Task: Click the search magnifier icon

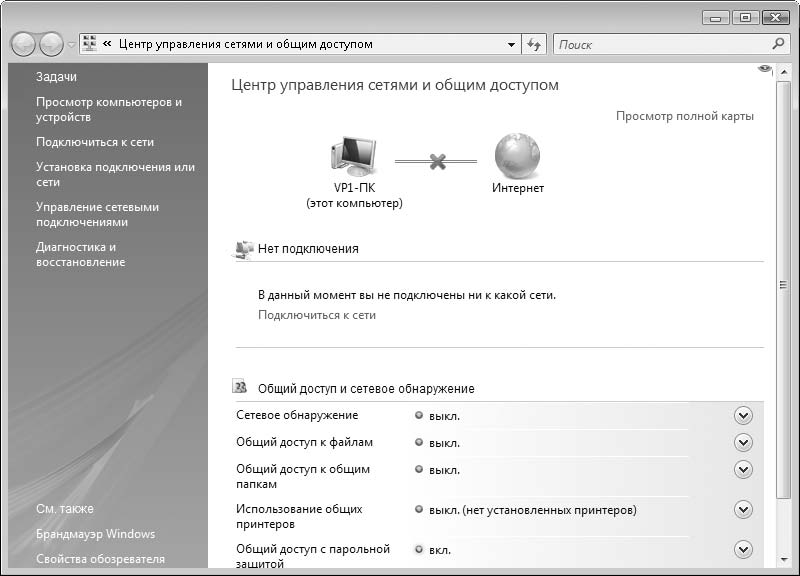Action: point(779,44)
